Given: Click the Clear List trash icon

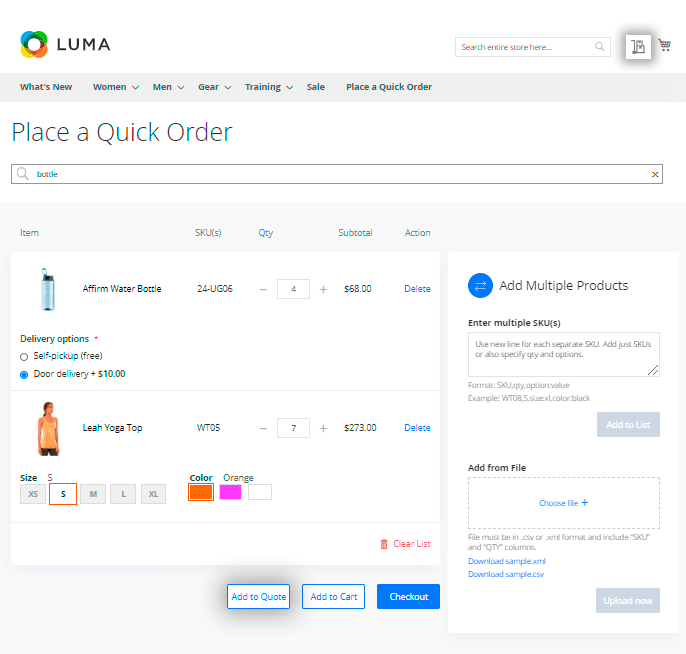Looking at the screenshot, I should tap(384, 544).
